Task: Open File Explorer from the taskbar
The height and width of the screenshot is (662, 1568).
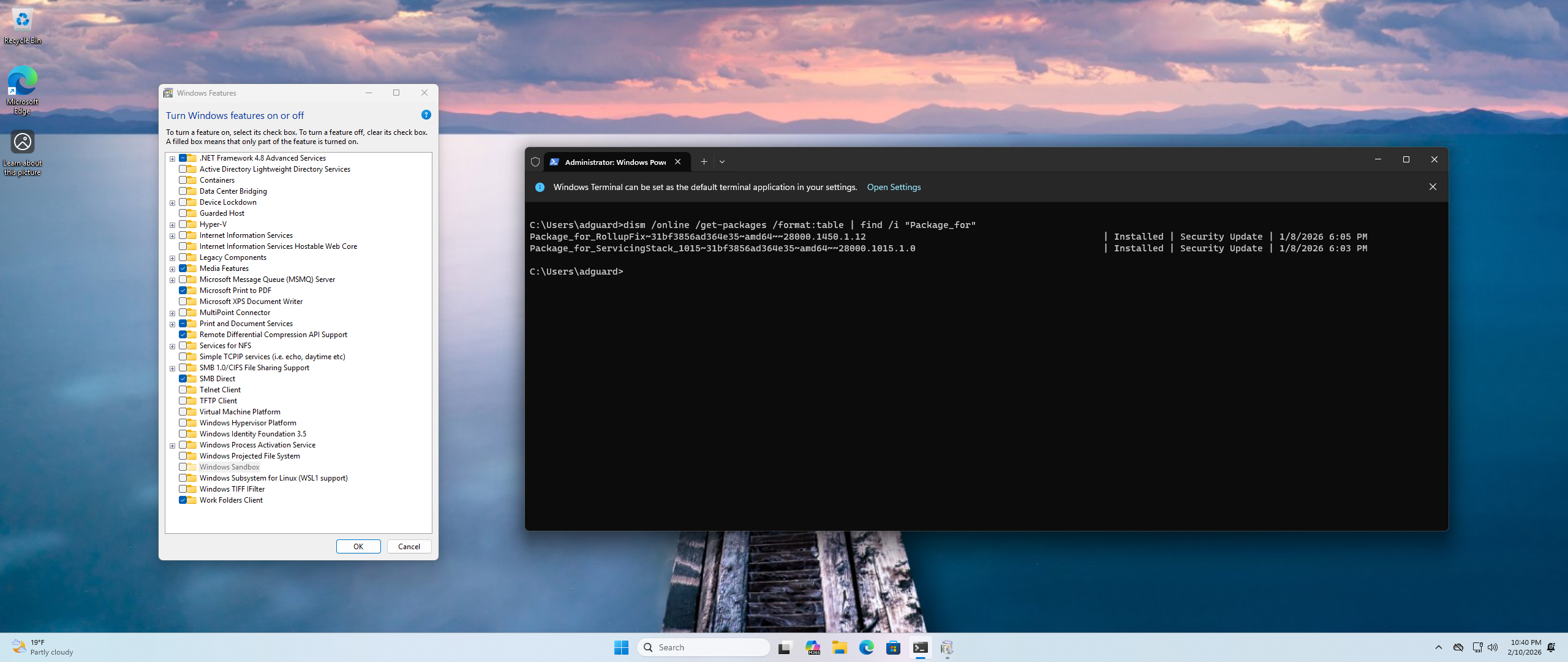Action: point(839,647)
